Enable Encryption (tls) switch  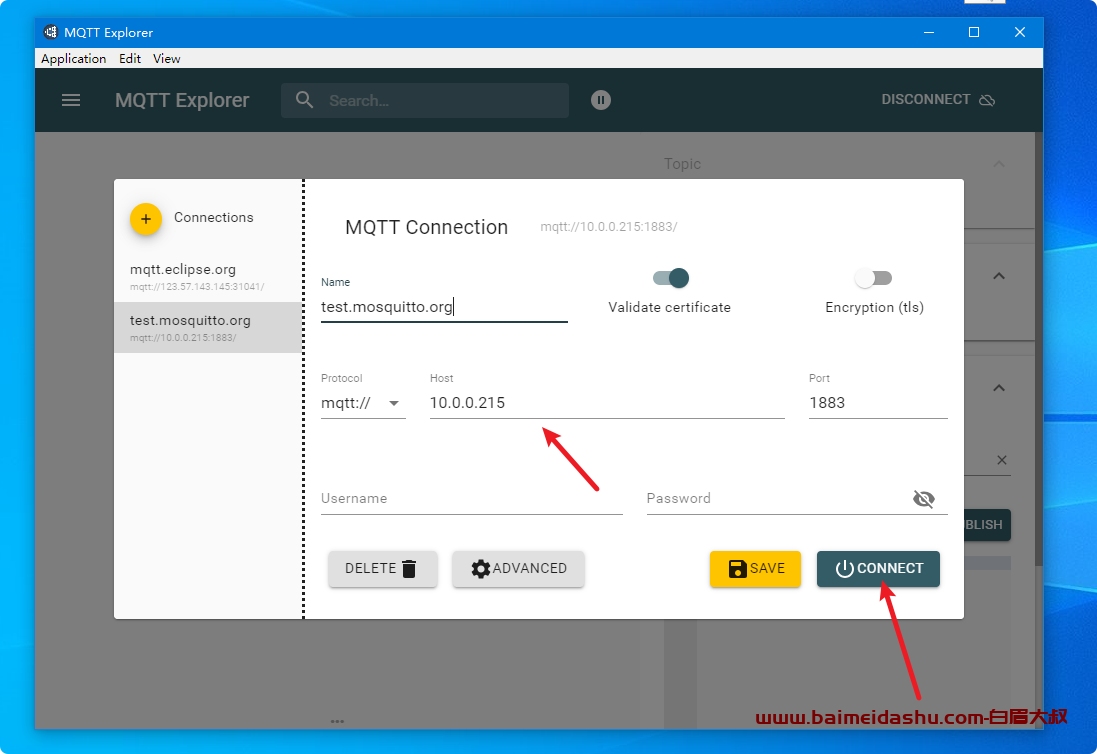(x=873, y=278)
